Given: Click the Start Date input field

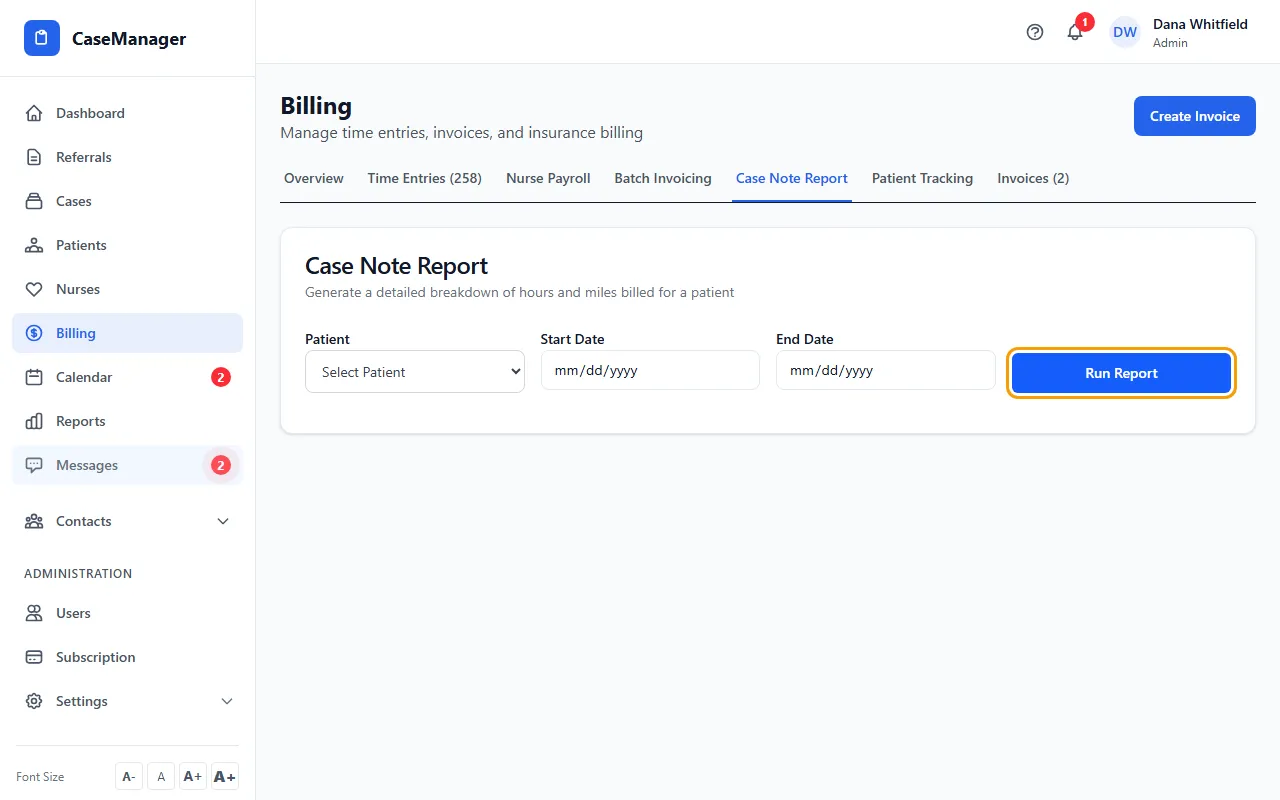Looking at the screenshot, I should coord(650,370).
